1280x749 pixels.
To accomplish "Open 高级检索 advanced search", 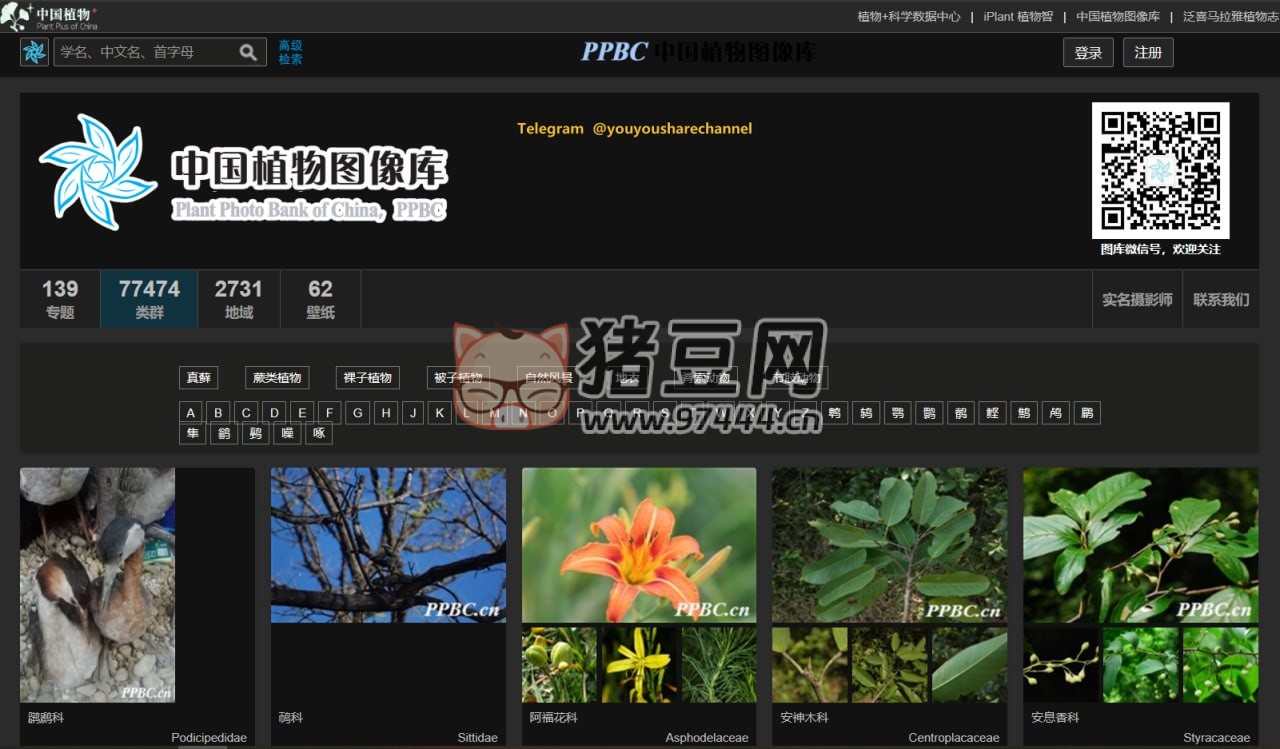I will pos(290,52).
